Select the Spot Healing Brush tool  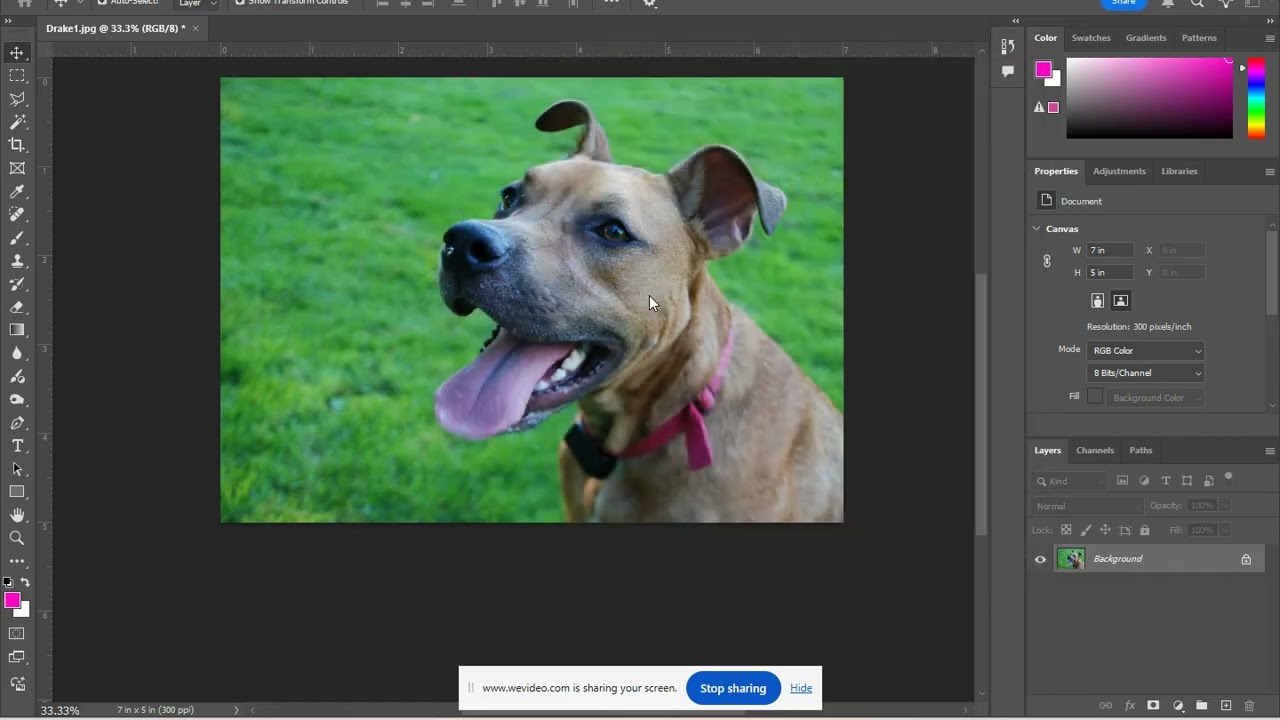pos(17,214)
